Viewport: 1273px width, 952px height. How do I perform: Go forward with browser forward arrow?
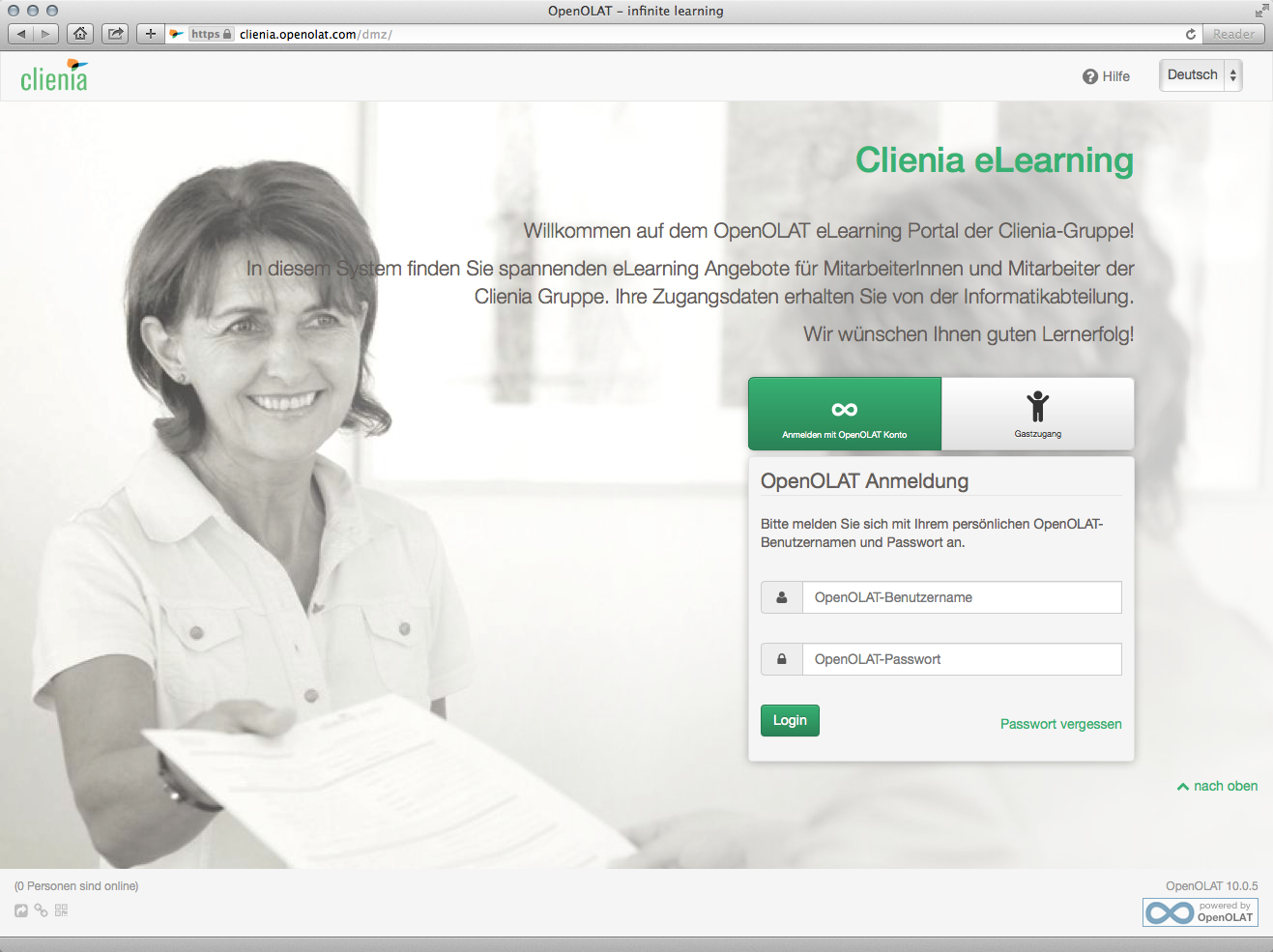tap(45, 34)
